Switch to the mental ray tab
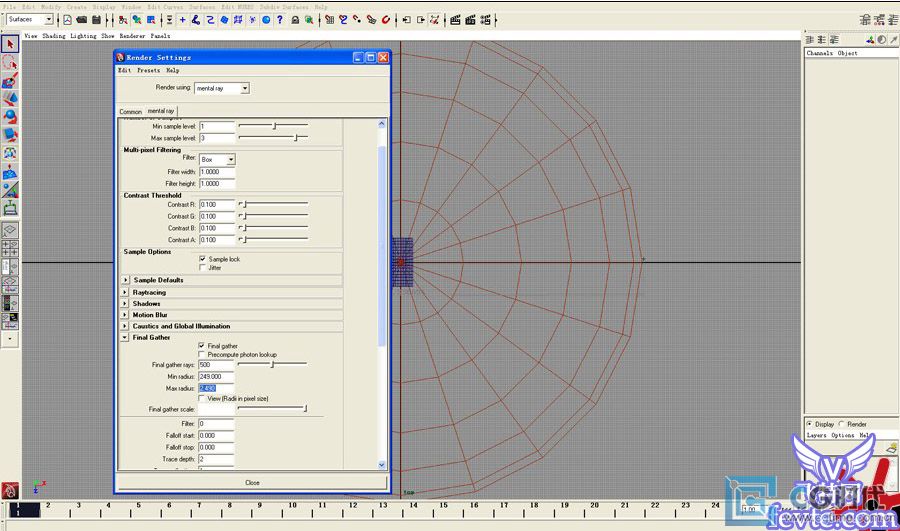The image size is (900, 531). coord(161,110)
